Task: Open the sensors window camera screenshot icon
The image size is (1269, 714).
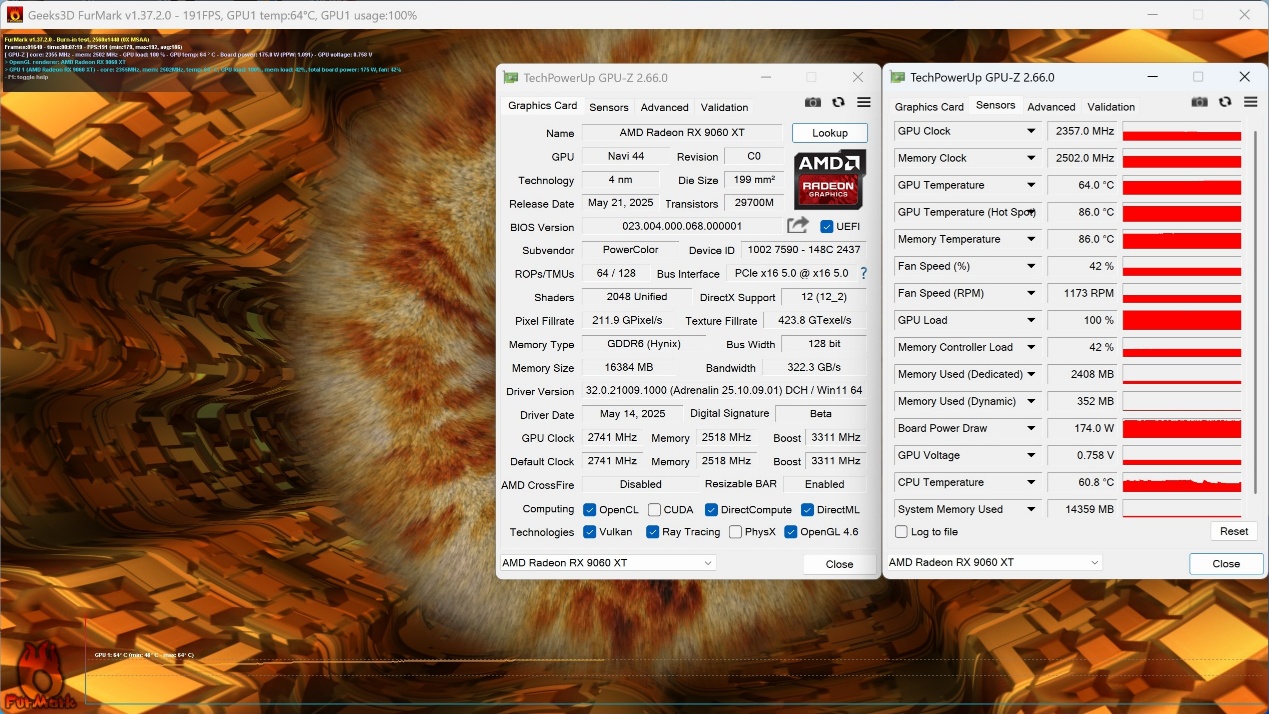Action: 1199,102
